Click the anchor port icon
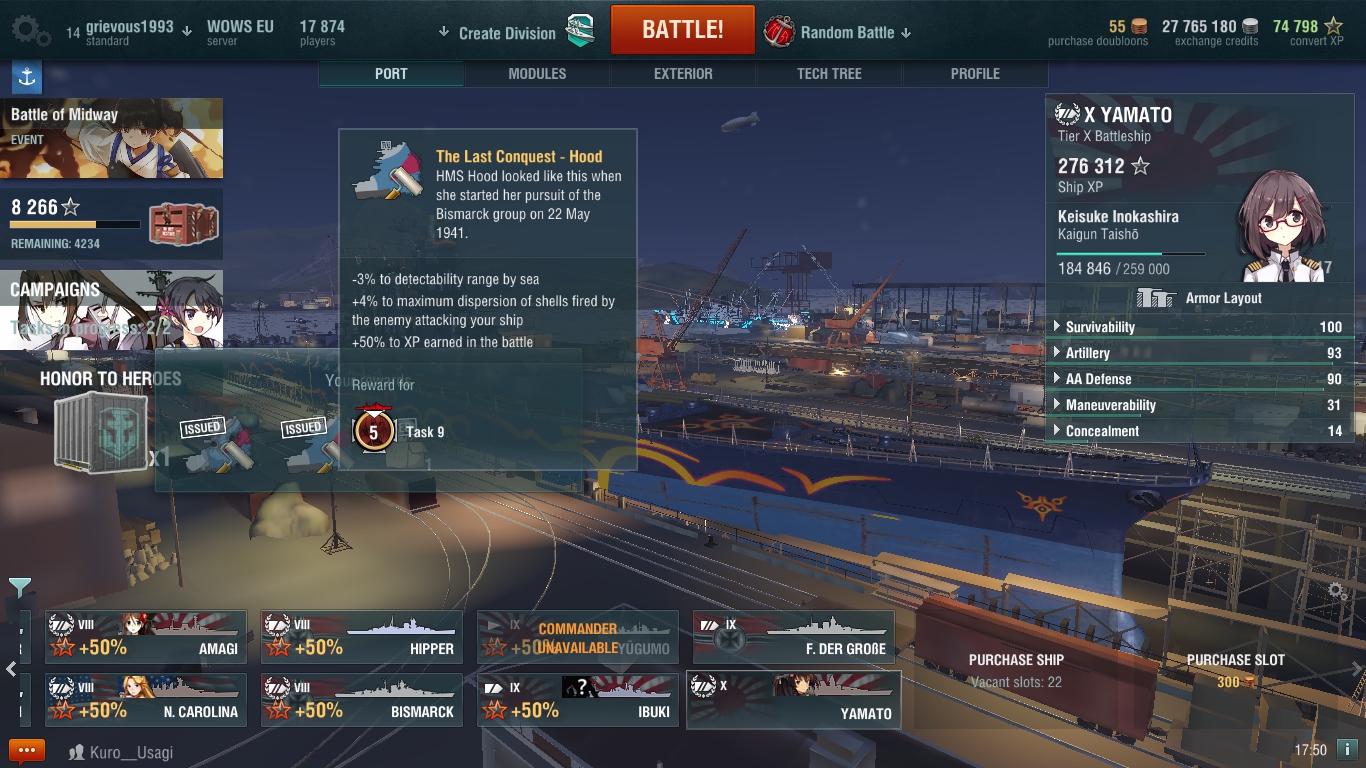 pos(26,77)
